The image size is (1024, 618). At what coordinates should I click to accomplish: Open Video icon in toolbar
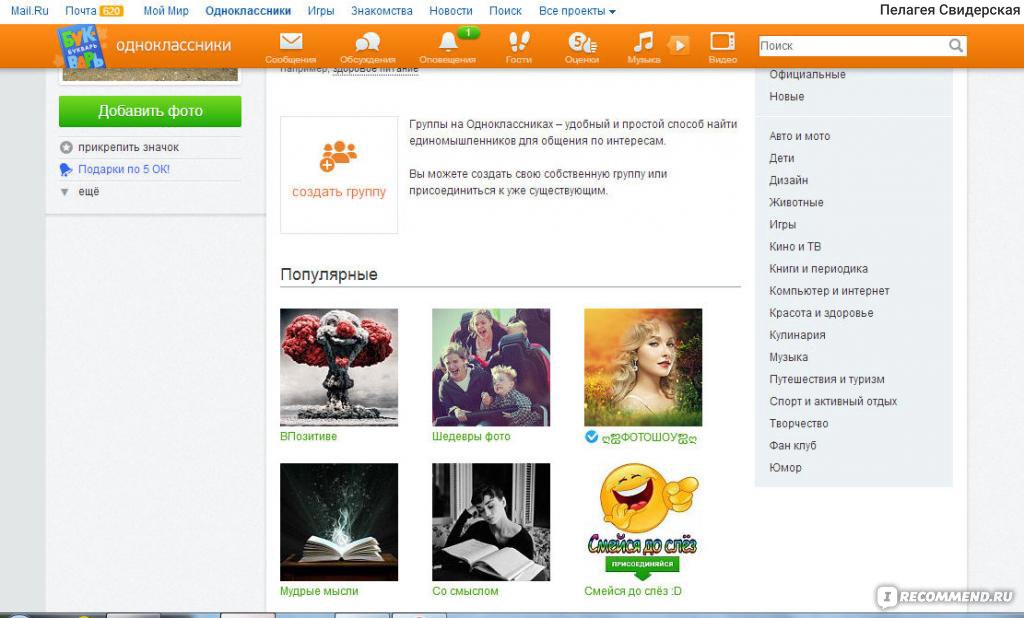[x=722, y=41]
